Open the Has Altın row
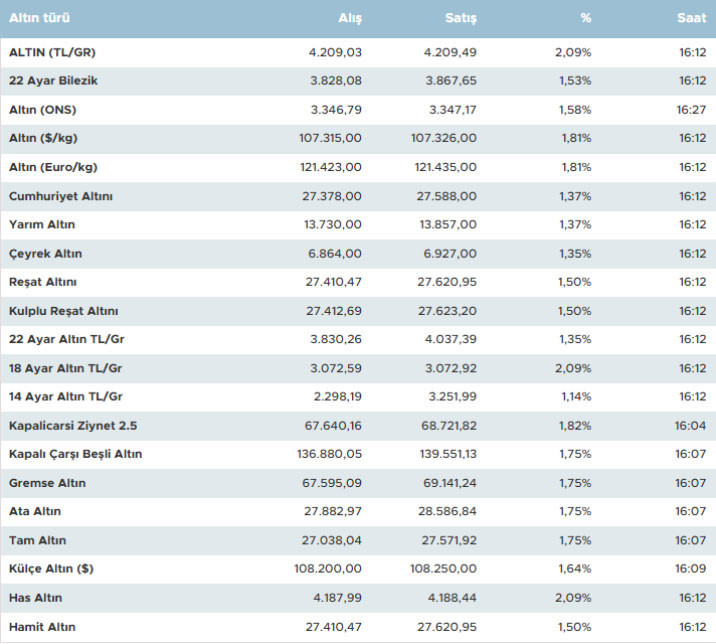Image resolution: width=716 pixels, height=644 pixels. (35, 598)
